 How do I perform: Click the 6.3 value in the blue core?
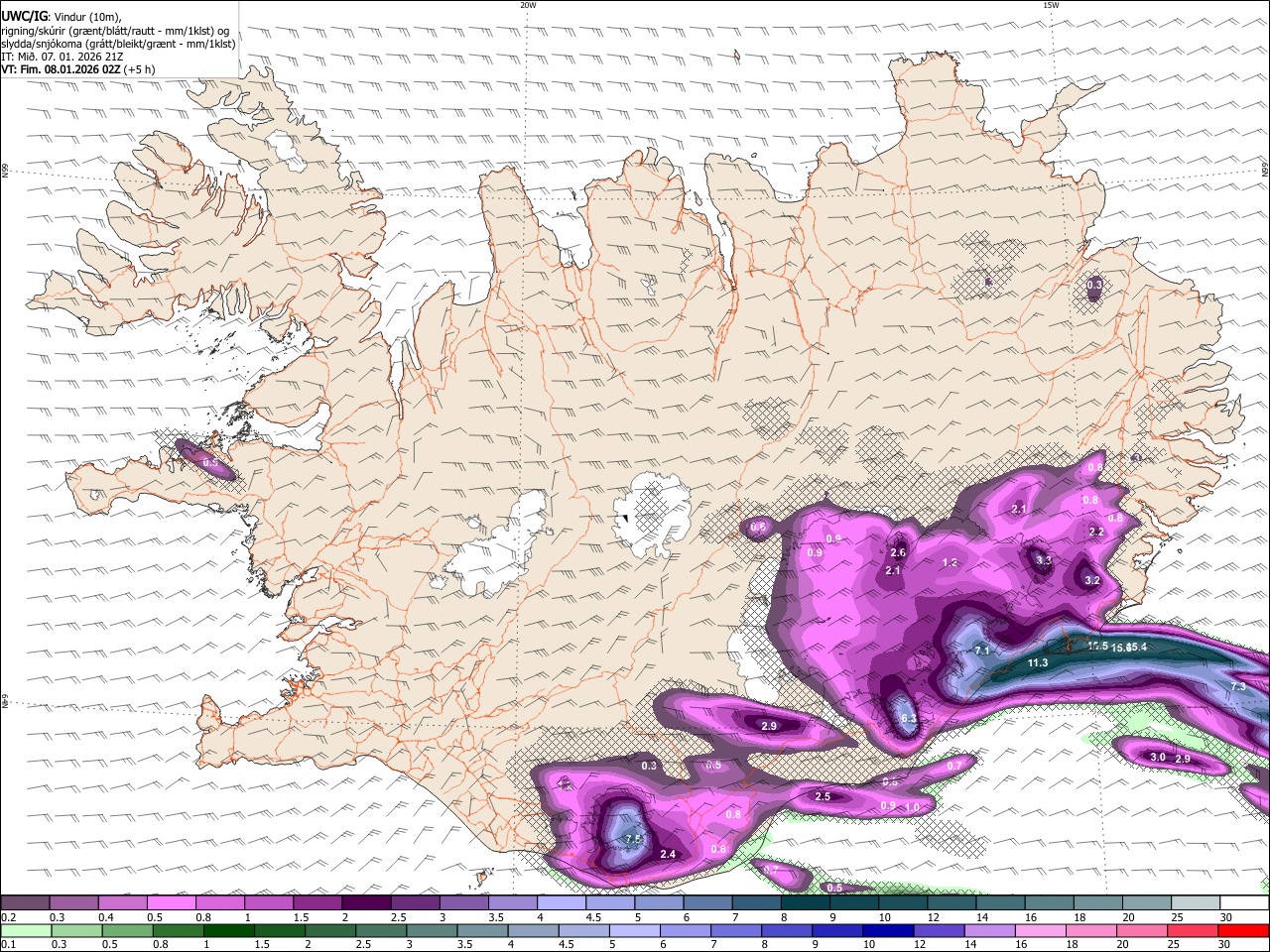click(x=907, y=719)
